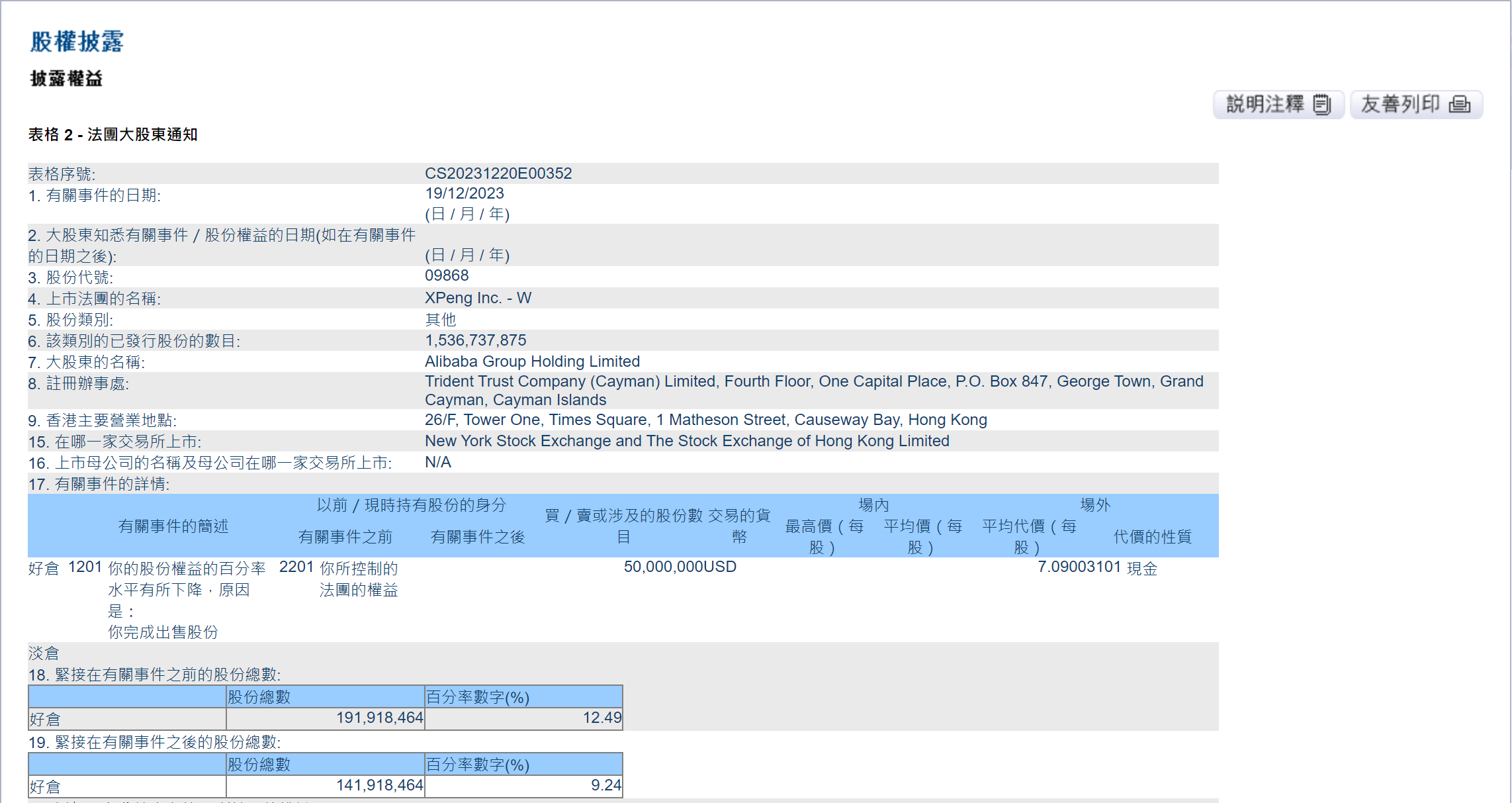The width and height of the screenshot is (1512, 803).
Task: Click the notes document icon beside 說明注釋
Action: click(1321, 105)
